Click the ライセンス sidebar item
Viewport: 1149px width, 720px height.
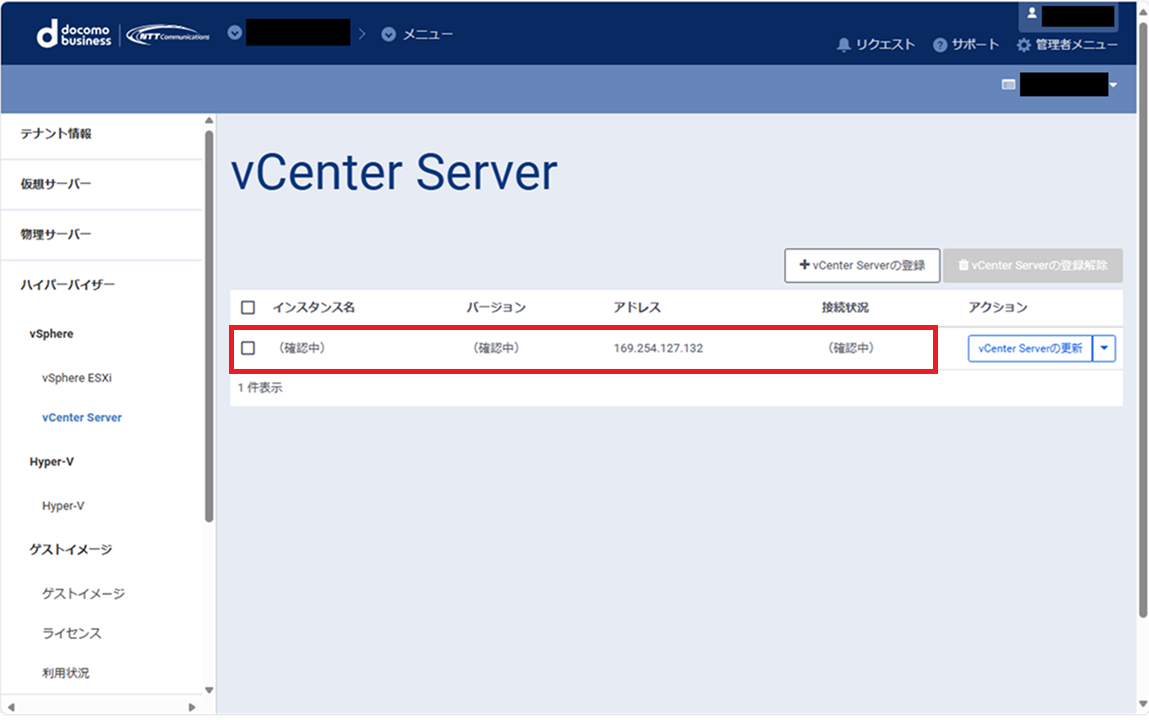click(x=72, y=633)
